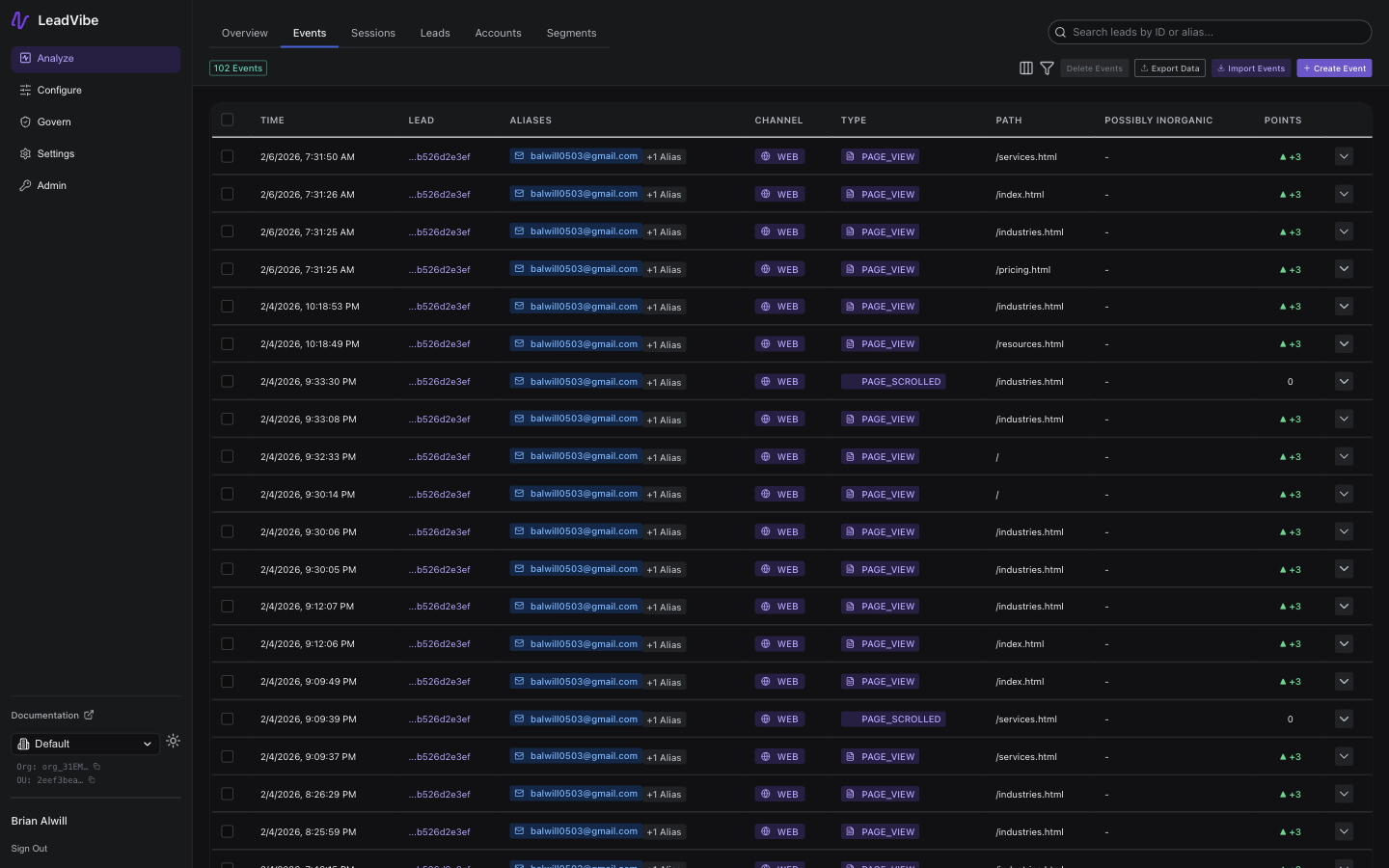Screen dimensions: 1389x868
Task: Expand the /pricing.html event row details
Action: click(1344, 269)
